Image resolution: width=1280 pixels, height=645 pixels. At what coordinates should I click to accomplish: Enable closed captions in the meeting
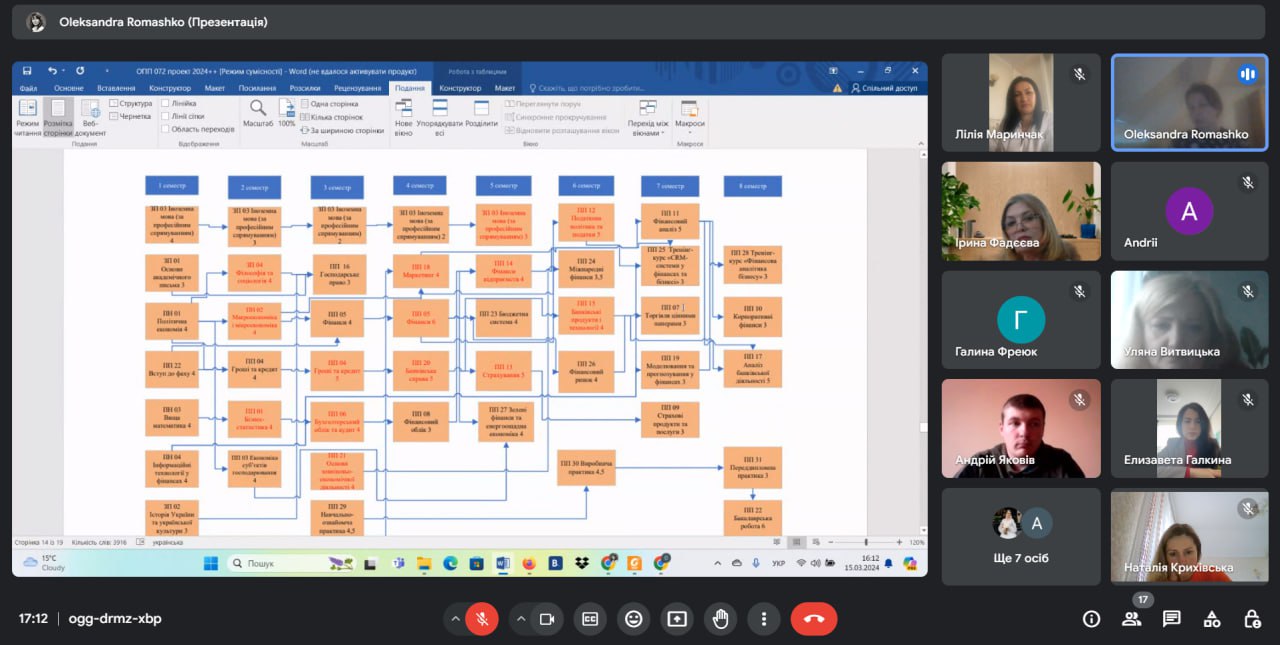pyautogui.click(x=590, y=619)
